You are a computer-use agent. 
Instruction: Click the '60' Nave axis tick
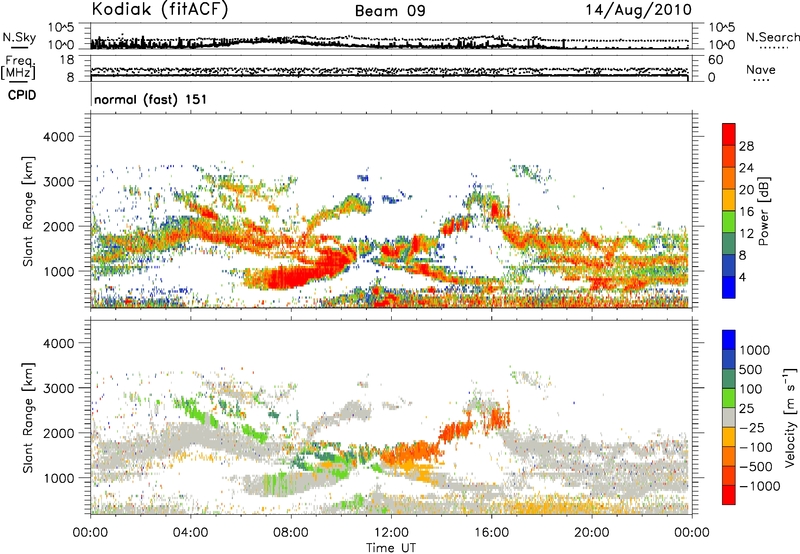click(715, 60)
